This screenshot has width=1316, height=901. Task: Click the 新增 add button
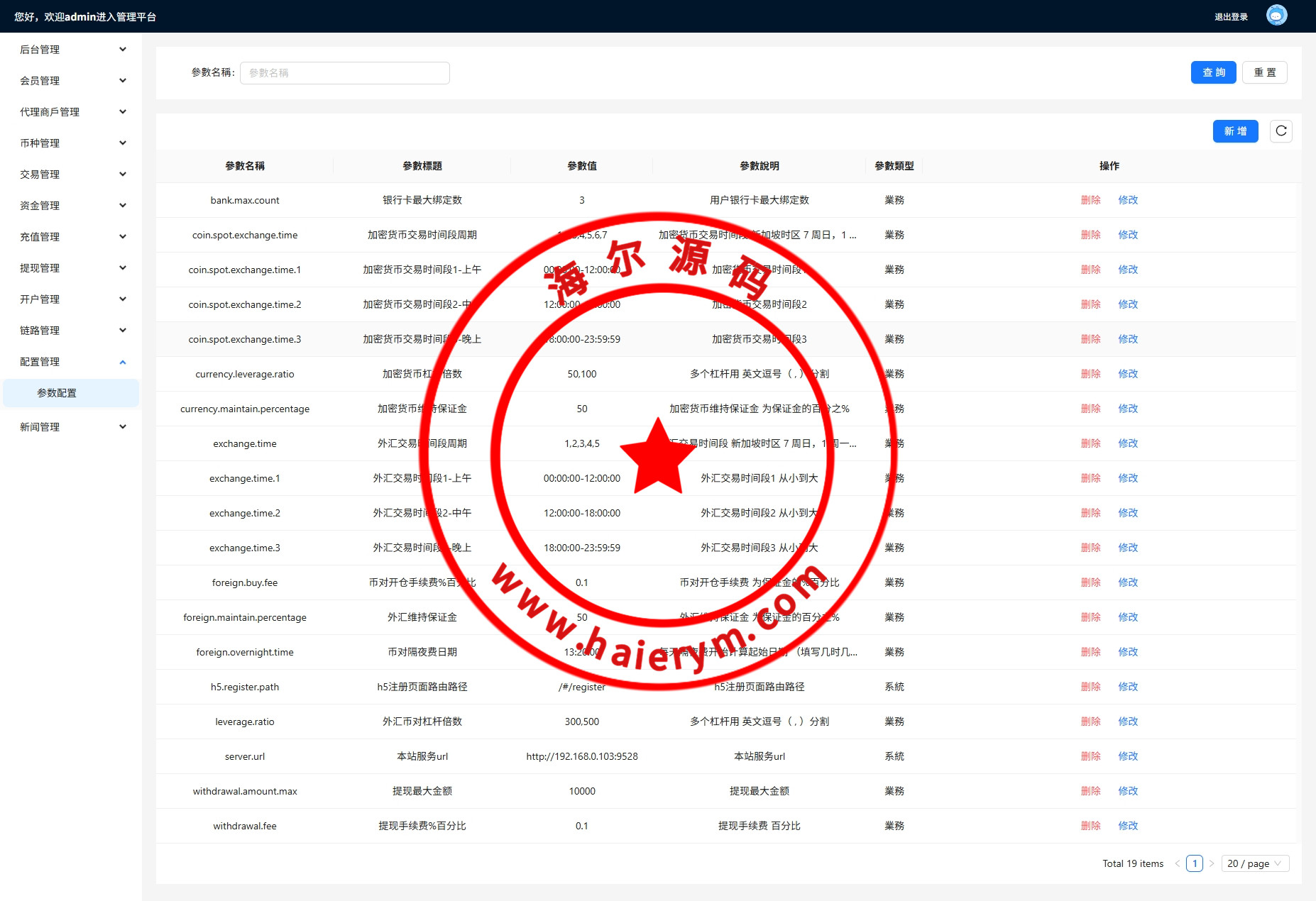pyautogui.click(x=1235, y=131)
